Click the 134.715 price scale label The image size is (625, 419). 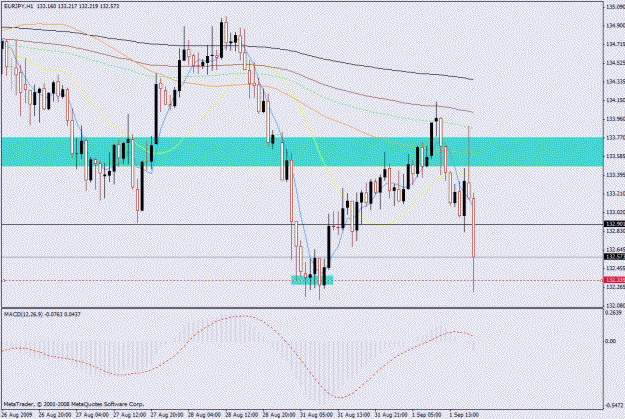point(615,44)
